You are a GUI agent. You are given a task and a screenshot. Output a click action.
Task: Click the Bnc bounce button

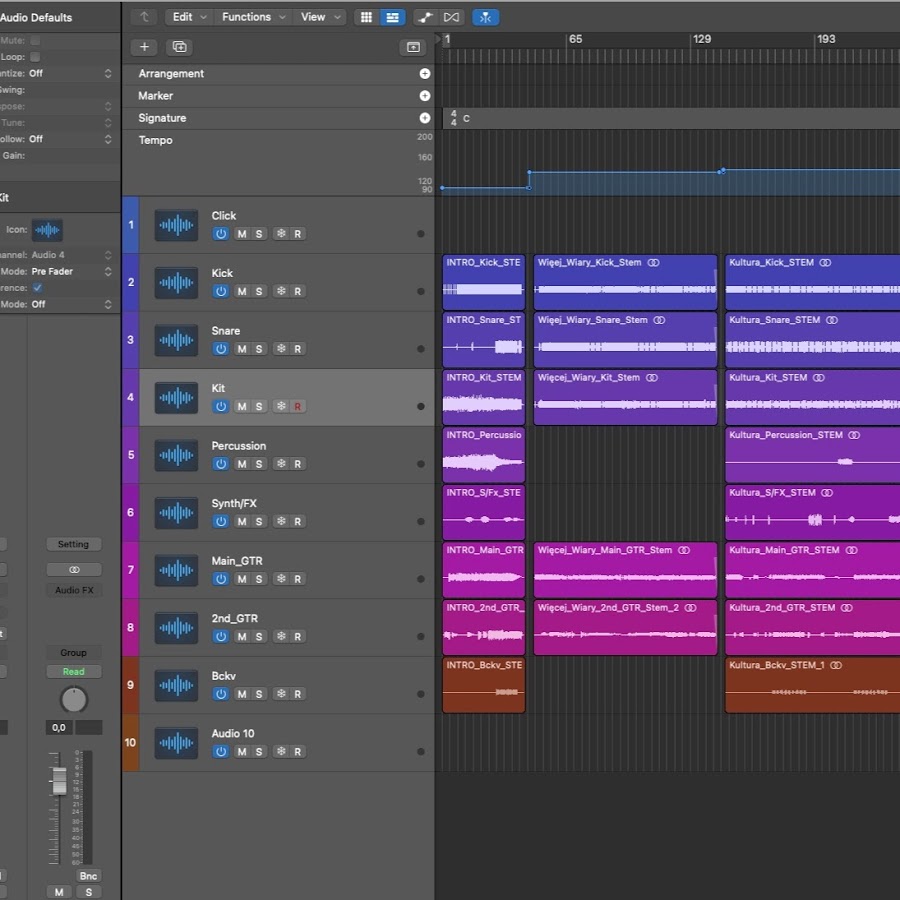pos(88,876)
